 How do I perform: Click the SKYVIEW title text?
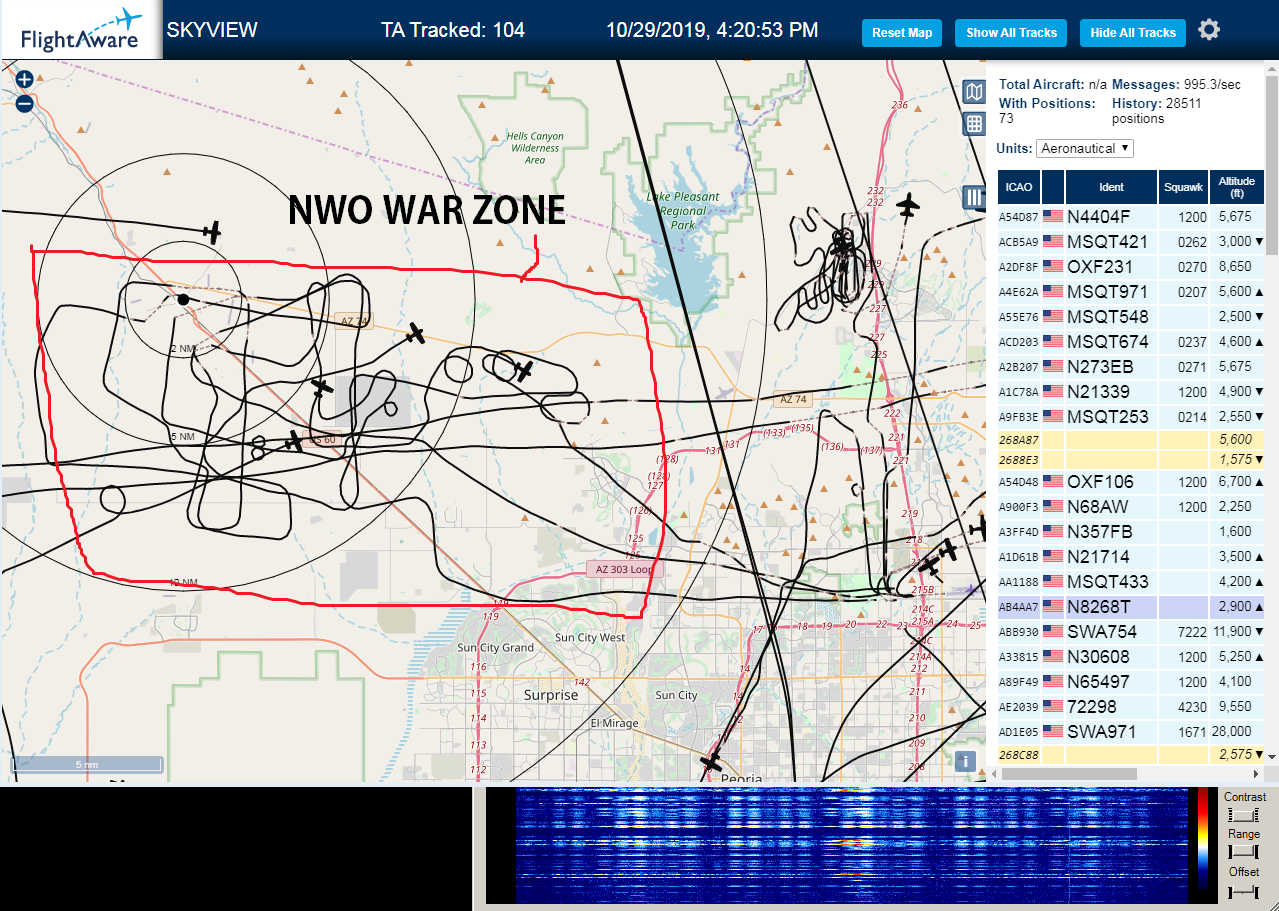point(212,30)
